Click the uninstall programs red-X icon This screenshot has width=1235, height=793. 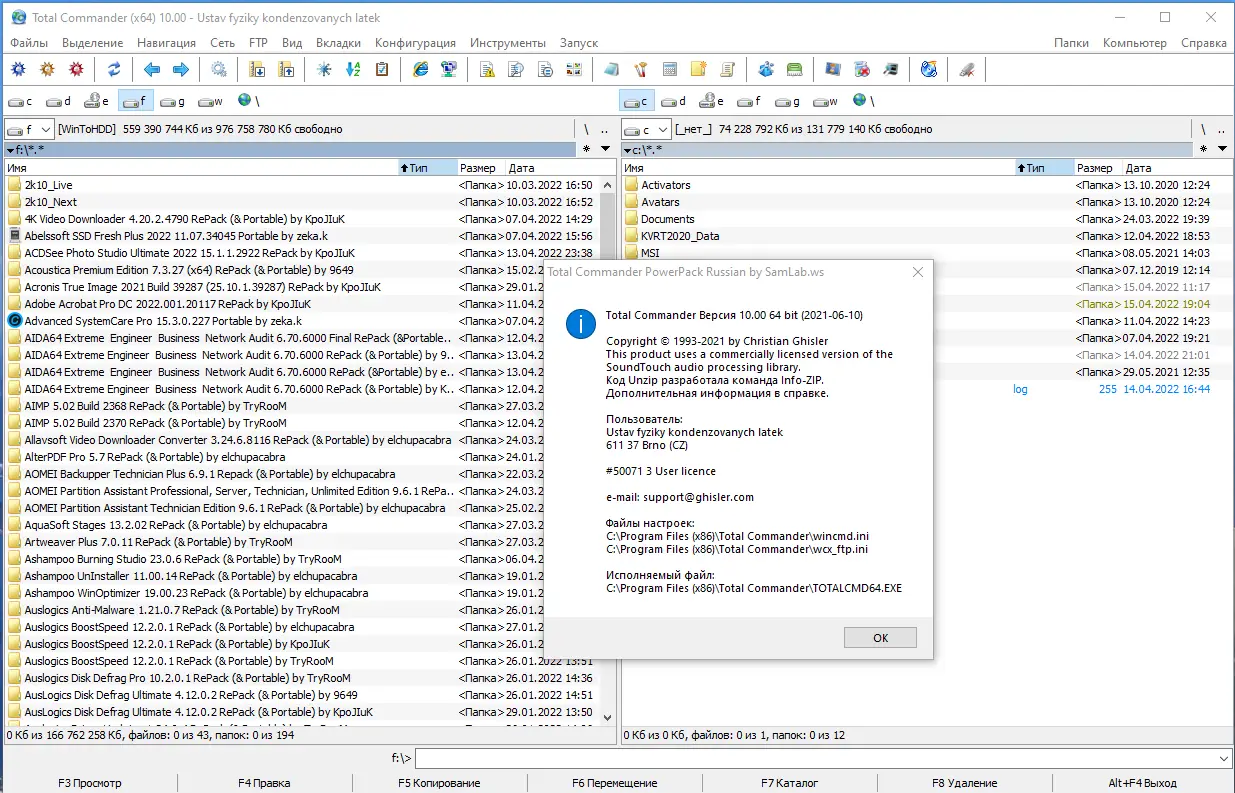(862, 69)
